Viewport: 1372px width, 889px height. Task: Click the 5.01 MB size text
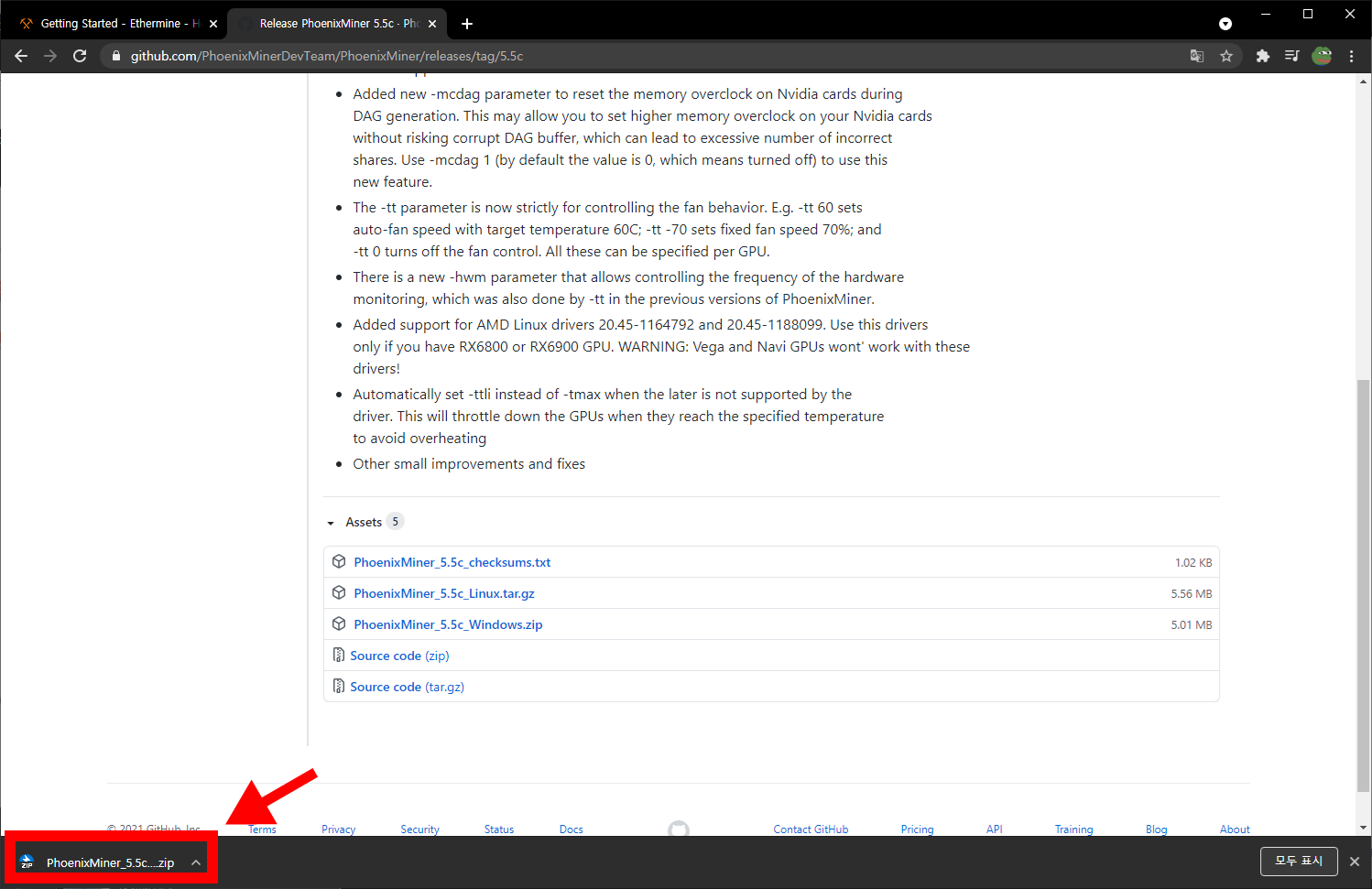pos(1191,625)
